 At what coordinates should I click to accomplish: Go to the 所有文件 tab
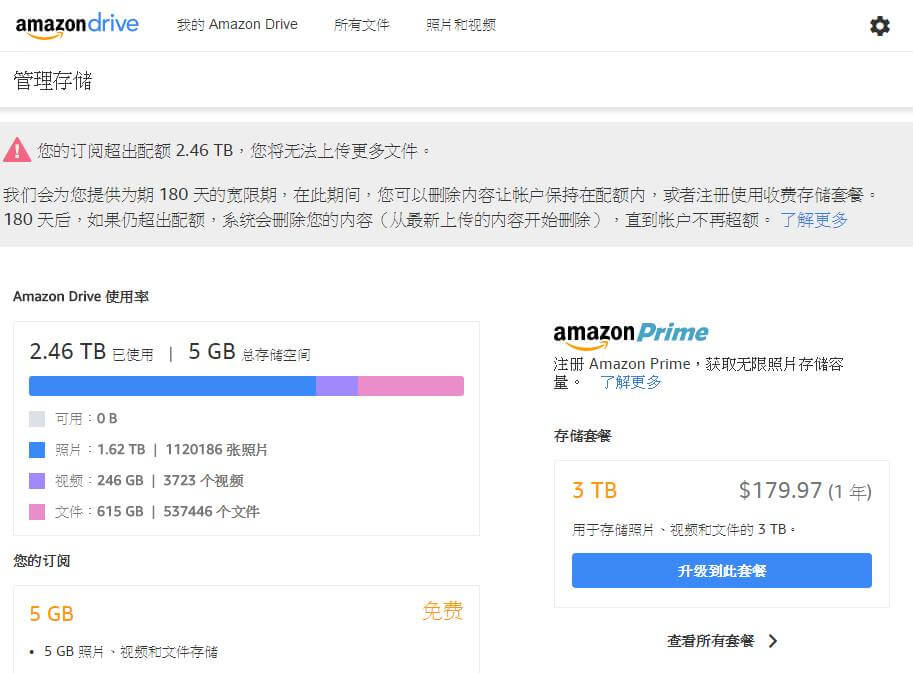pyautogui.click(x=361, y=25)
